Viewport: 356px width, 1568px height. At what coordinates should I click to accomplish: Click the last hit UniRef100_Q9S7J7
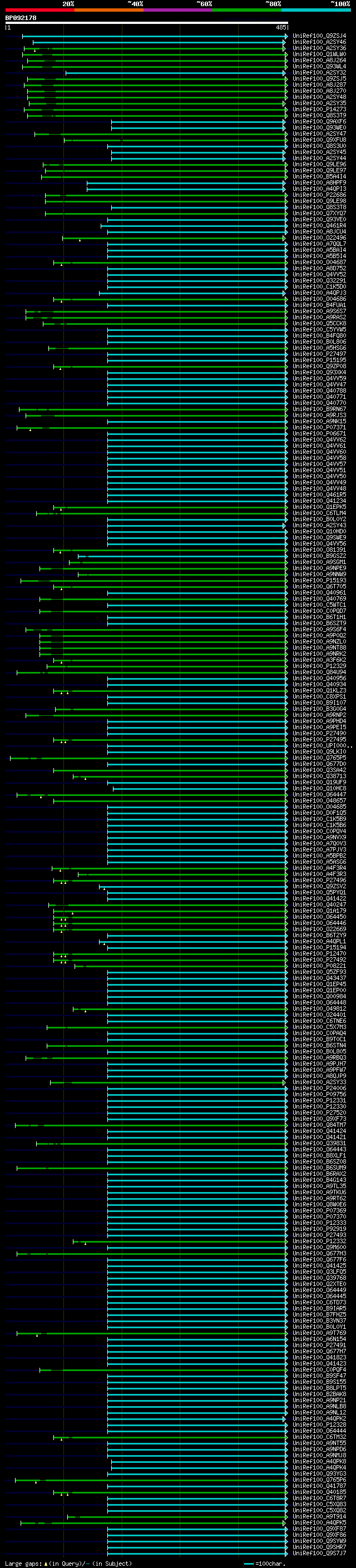(x=319, y=1554)
